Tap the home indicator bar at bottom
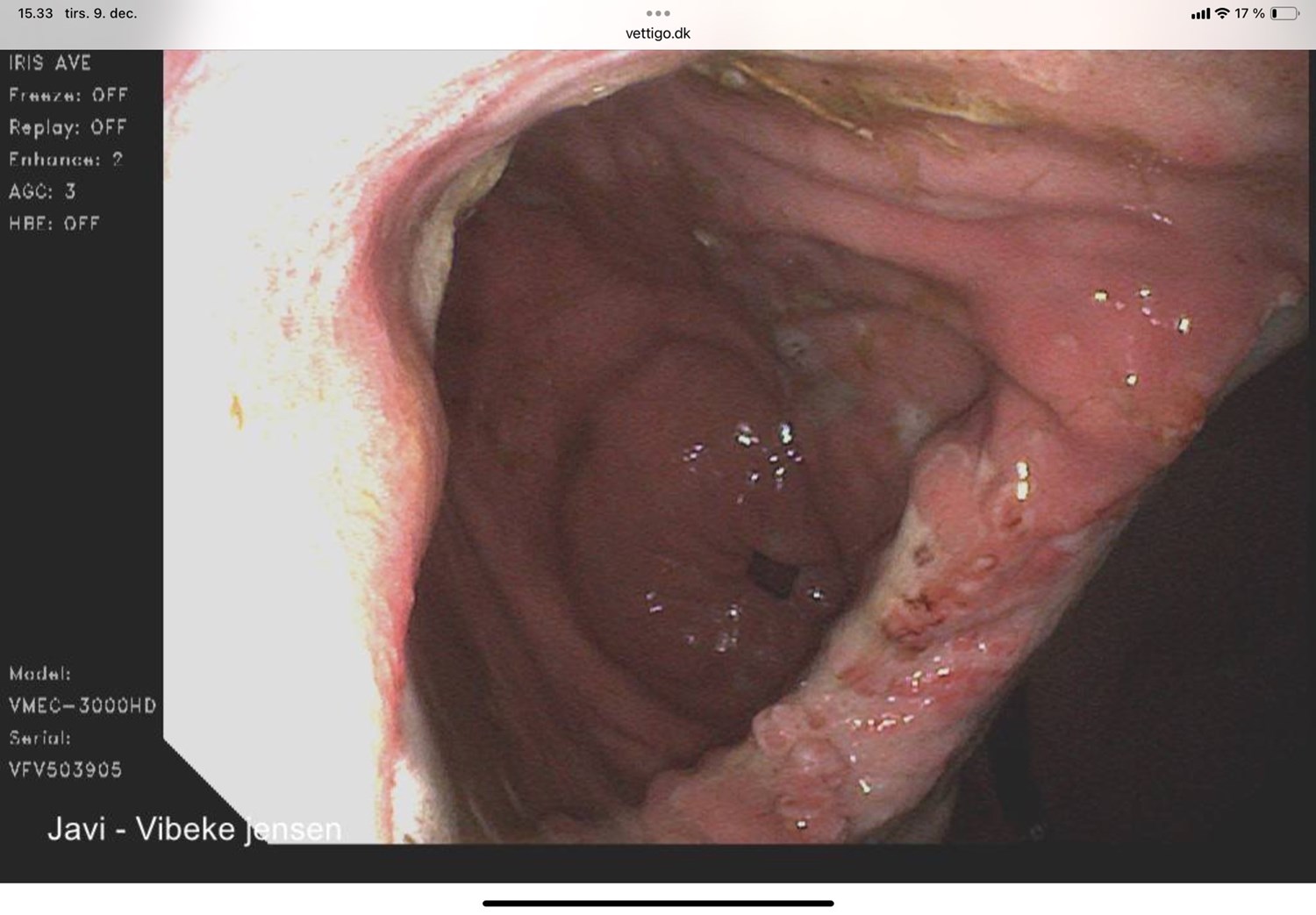Screen dimensions: 1316x915 click(x=657, y=903)
